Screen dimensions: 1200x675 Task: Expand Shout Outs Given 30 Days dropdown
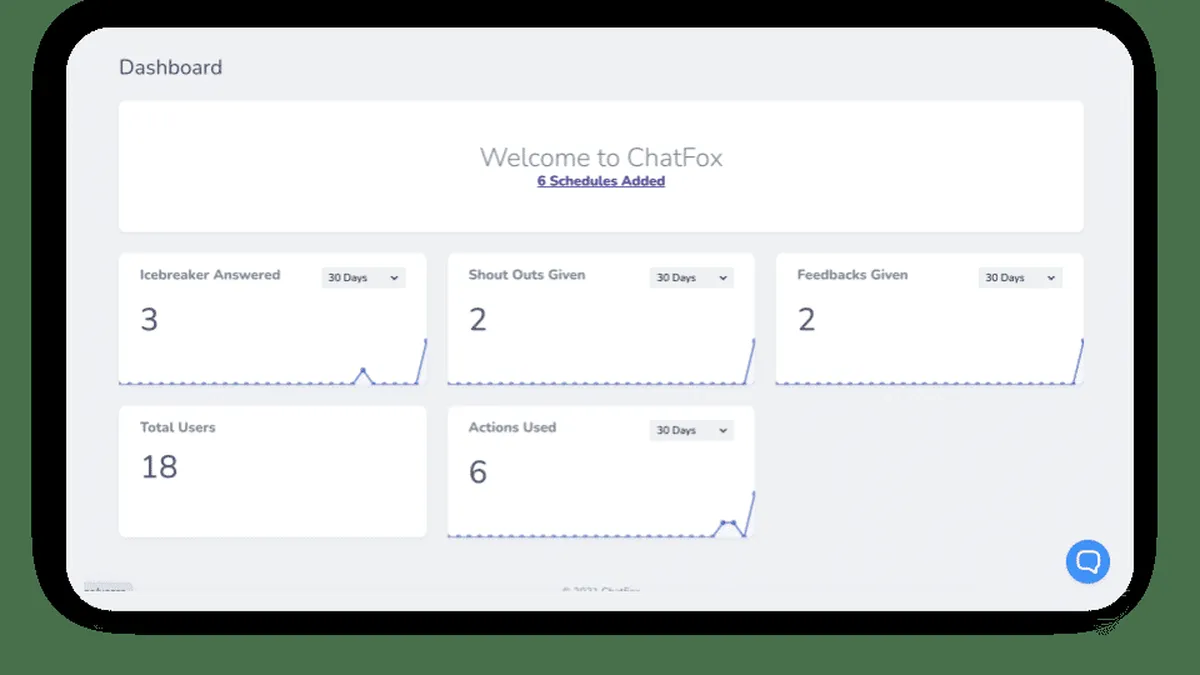coord(692,277)
